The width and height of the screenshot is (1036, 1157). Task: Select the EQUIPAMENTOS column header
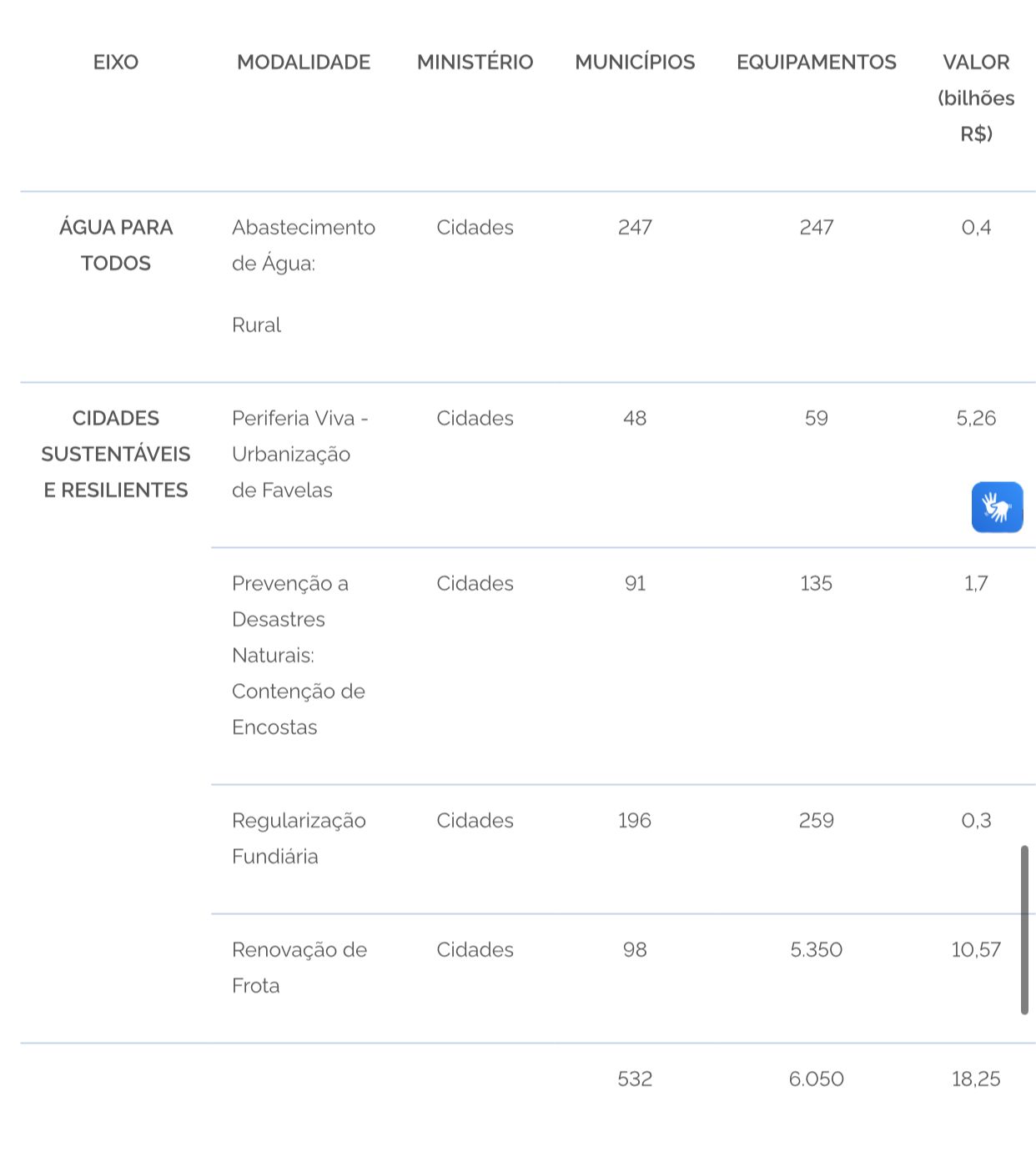click(817, 63)
